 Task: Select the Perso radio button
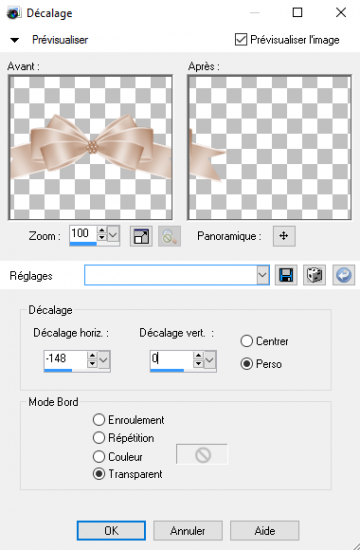point(247,364)
